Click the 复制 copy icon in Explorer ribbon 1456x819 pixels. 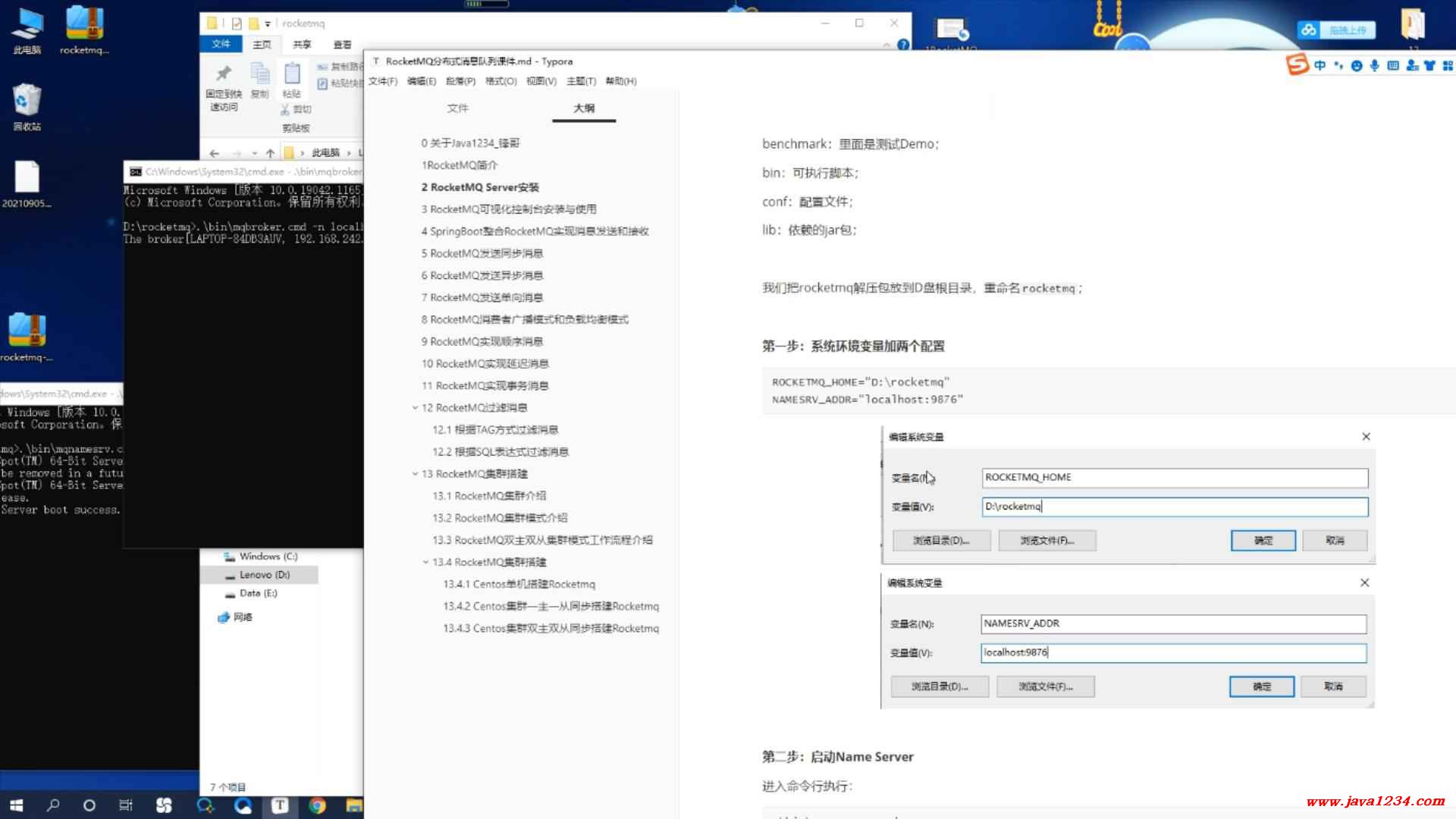click(260, 74)
